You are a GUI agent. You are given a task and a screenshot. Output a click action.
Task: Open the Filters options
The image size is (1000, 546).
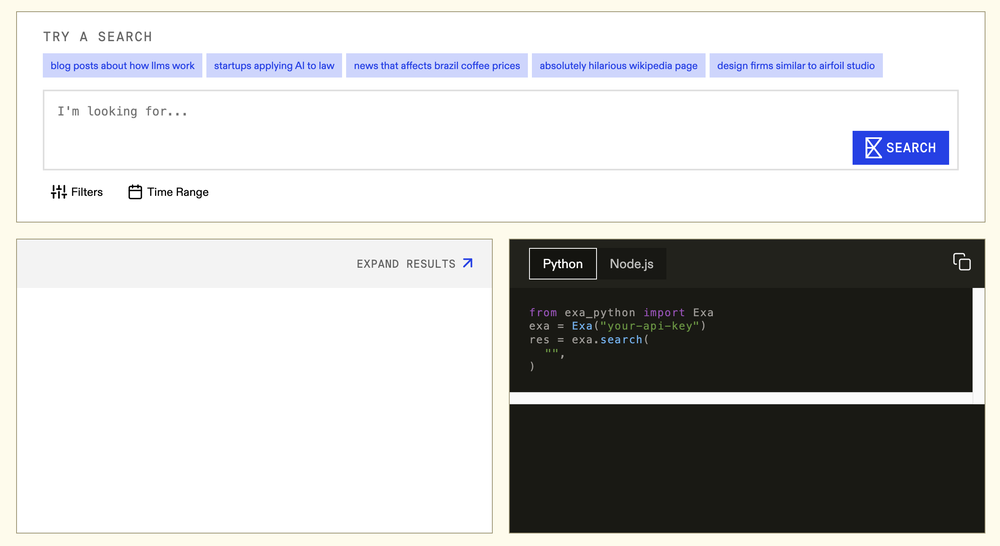click(x=77, y=192)
